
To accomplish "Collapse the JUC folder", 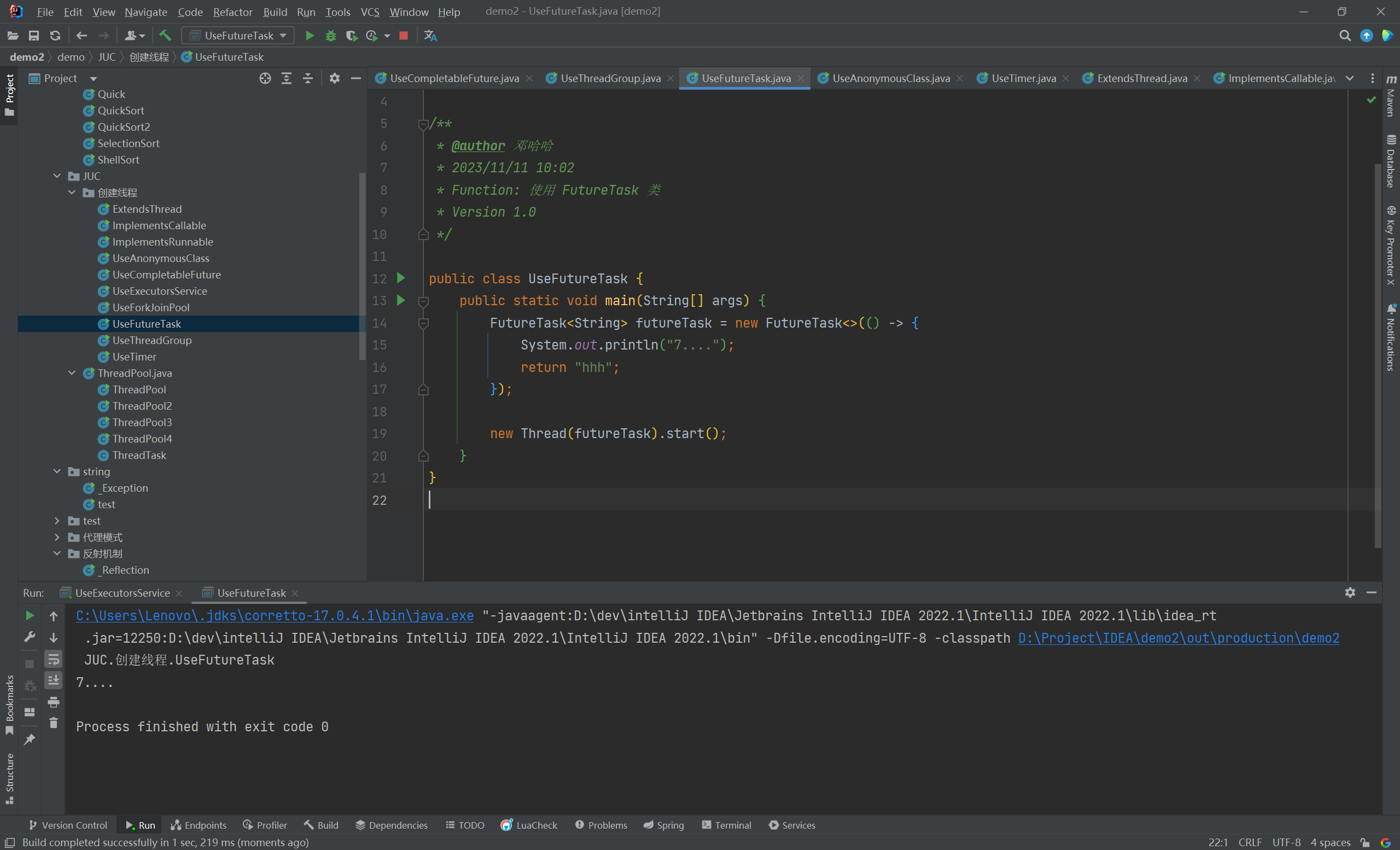I will (57, 176).
